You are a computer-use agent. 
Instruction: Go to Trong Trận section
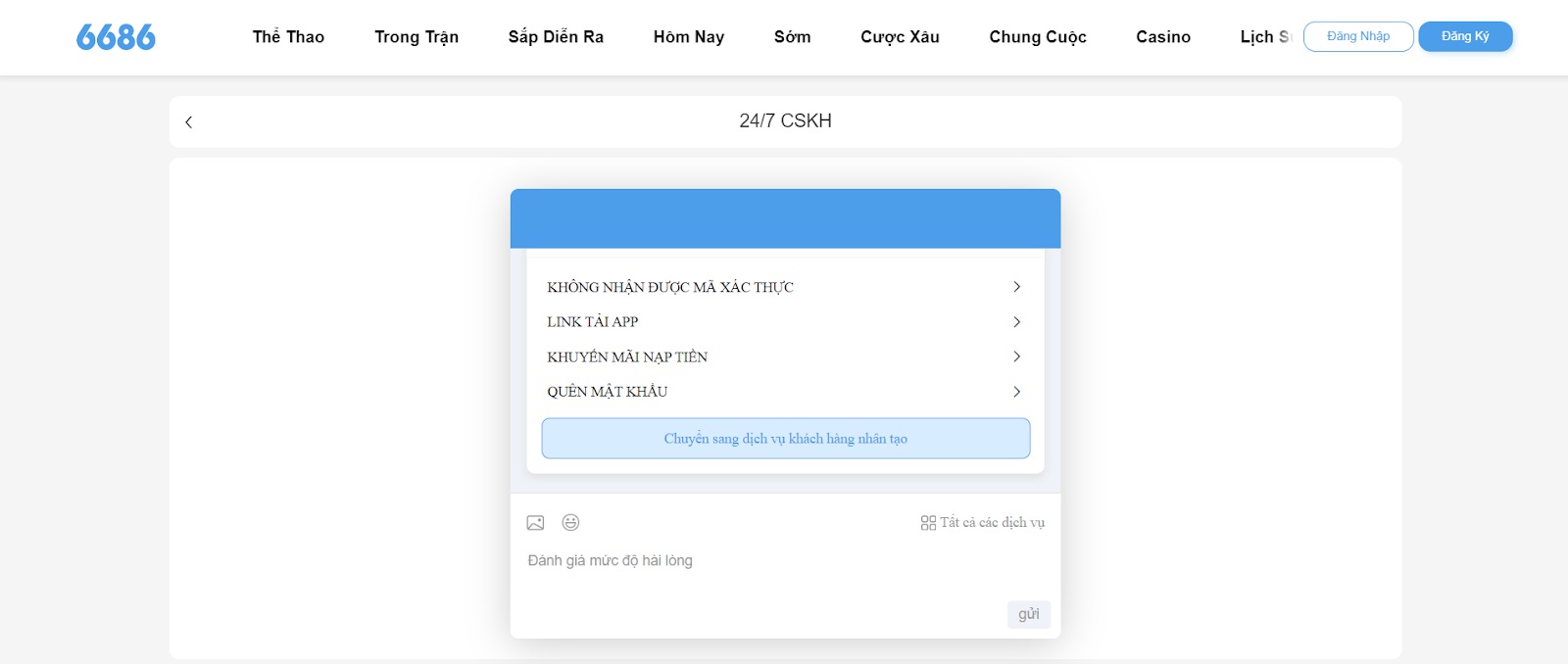tap(416, 37)
